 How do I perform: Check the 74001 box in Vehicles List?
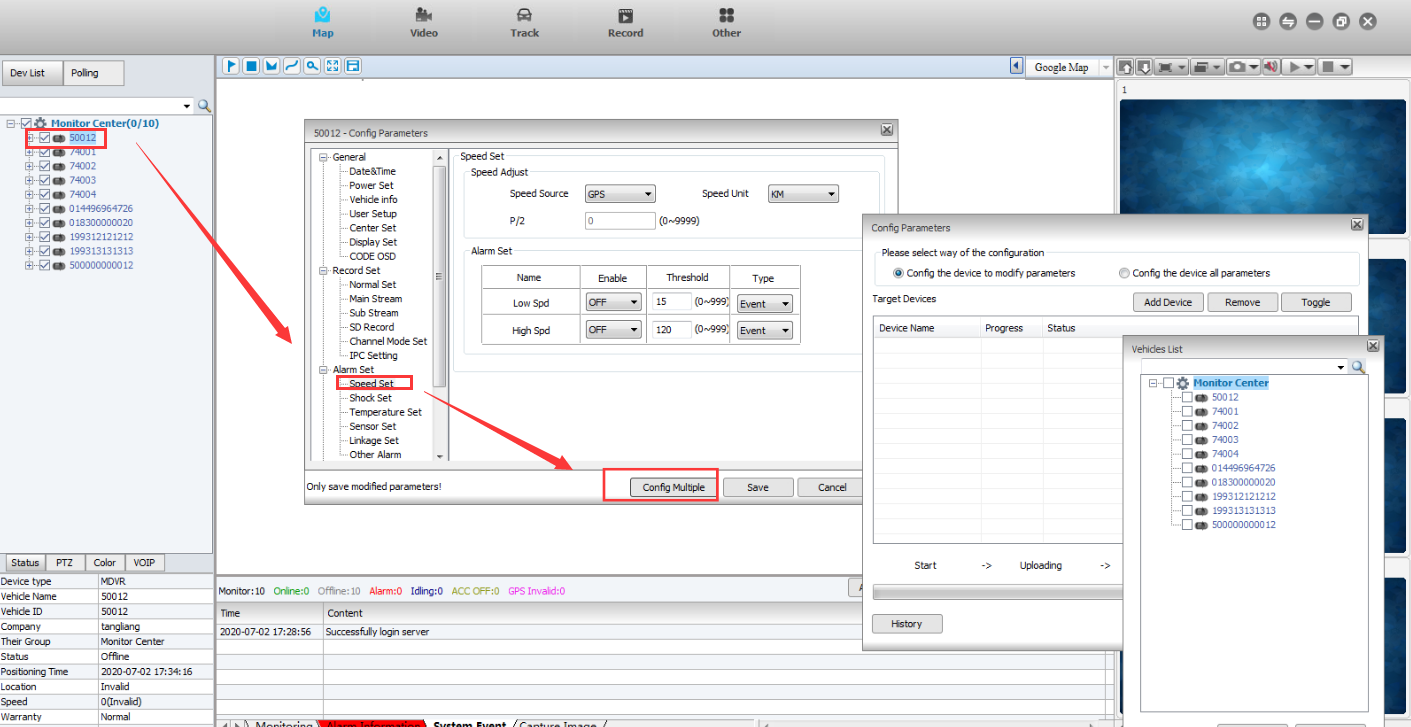point(1187,411)
